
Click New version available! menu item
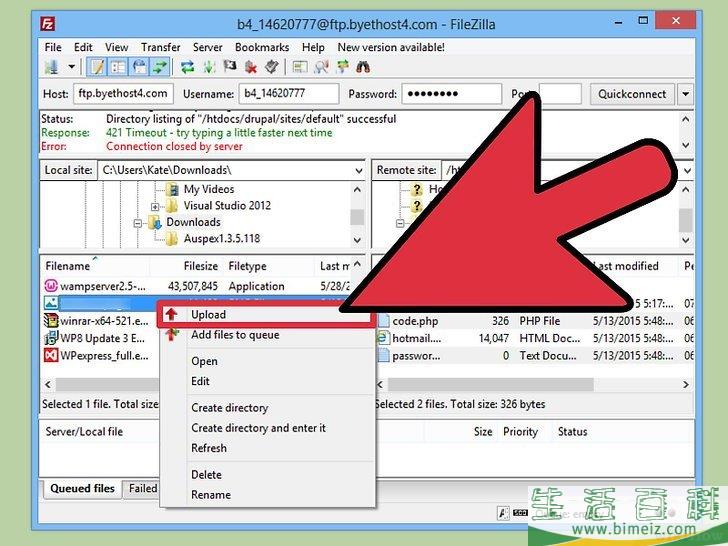point(391,47)
